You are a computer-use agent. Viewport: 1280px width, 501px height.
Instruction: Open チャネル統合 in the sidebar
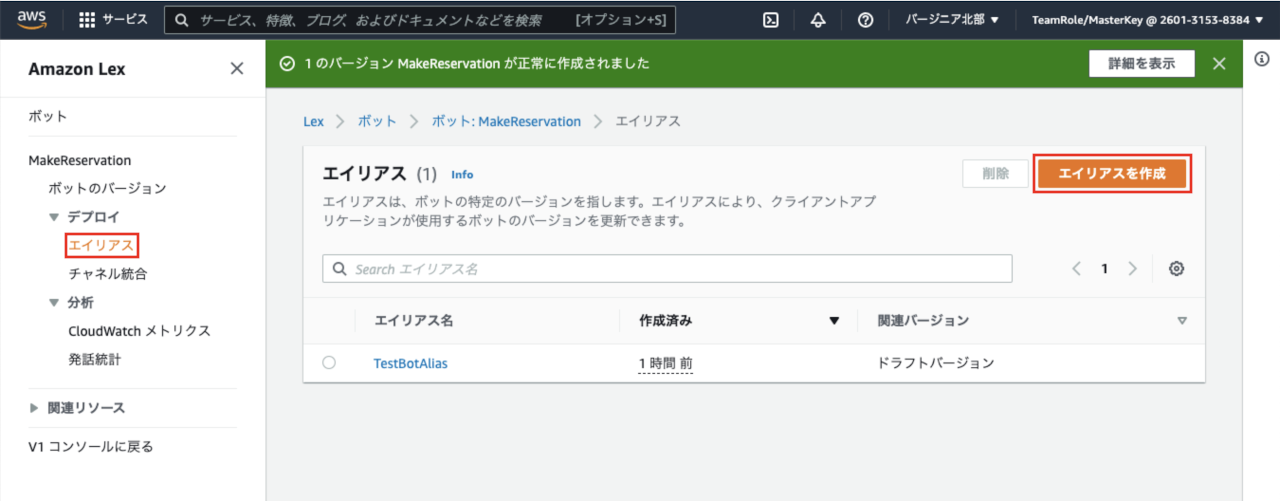coord(108,274)
